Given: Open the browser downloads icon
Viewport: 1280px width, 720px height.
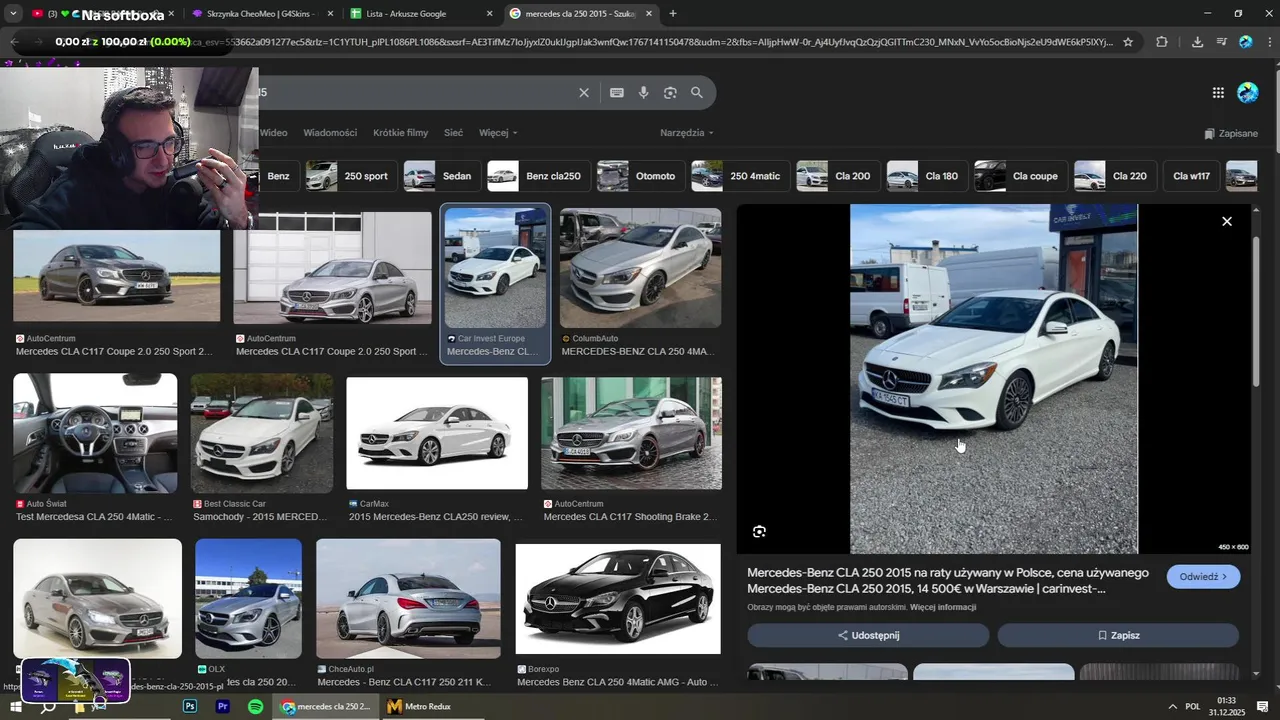Looking at the screenshot, I should (x=1197, y=42).
